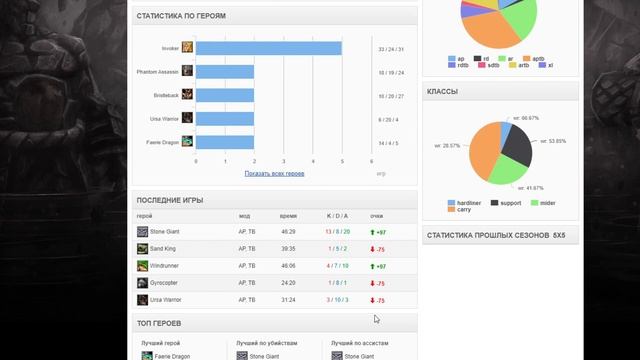640x360 pixels.
Task: Select the sdtb legend swatch
Action: [482, 65]
